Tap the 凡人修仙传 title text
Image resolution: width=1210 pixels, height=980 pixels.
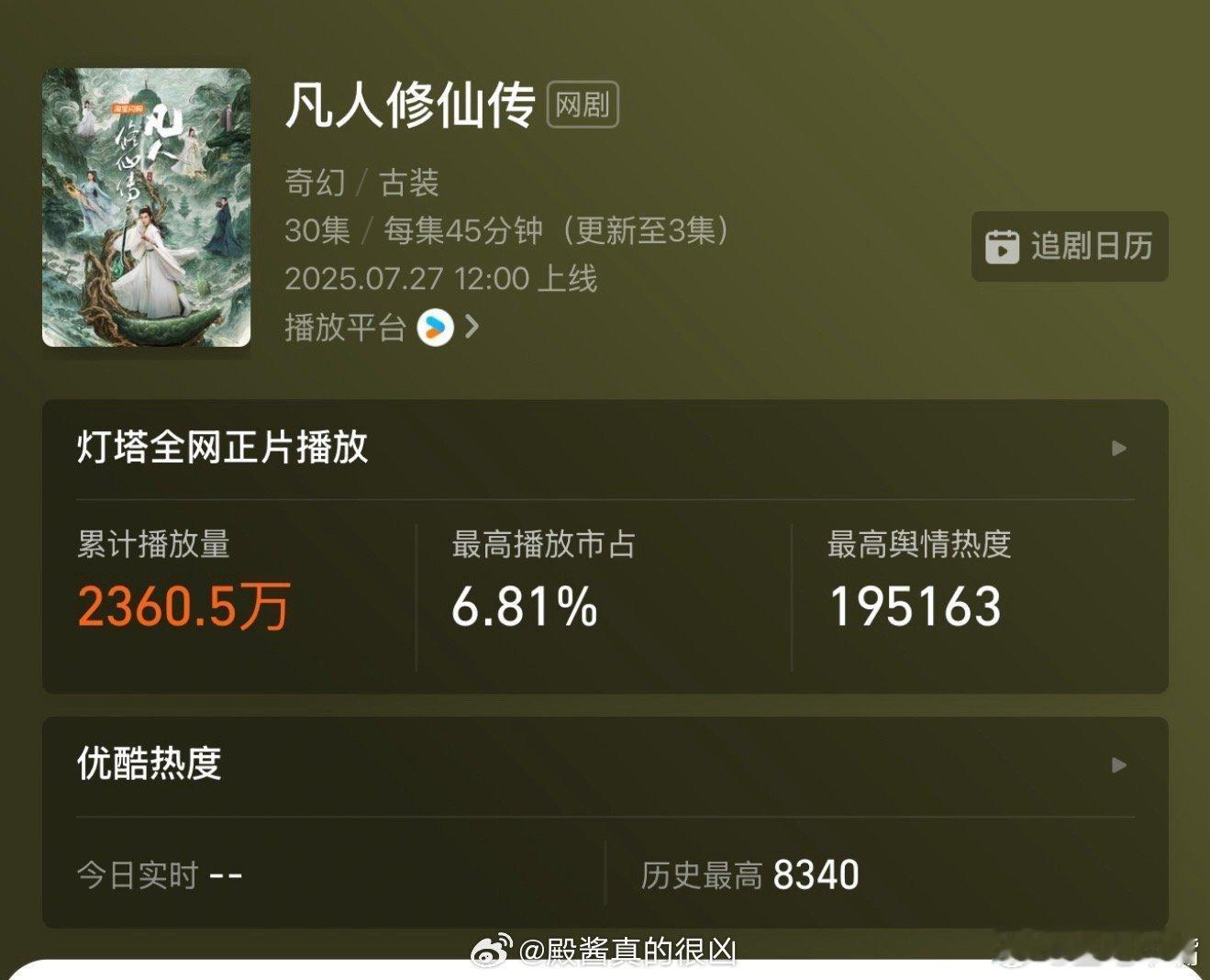[410, 105]
